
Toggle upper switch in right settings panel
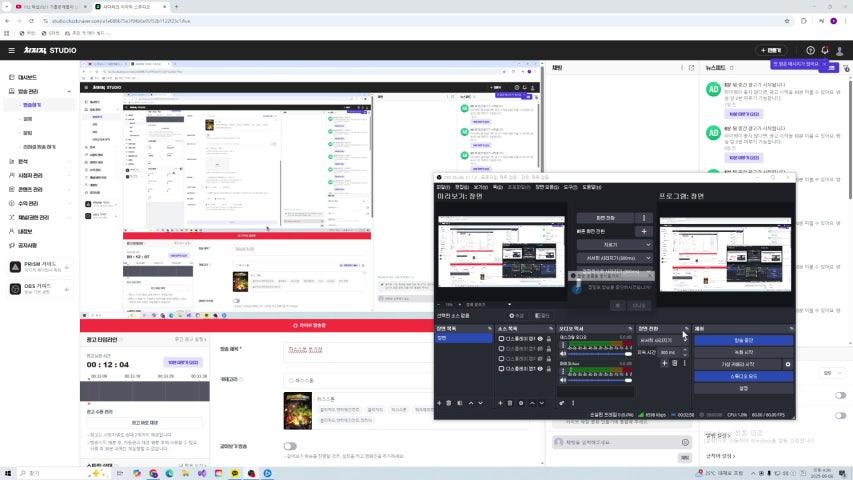click(840, 396)
